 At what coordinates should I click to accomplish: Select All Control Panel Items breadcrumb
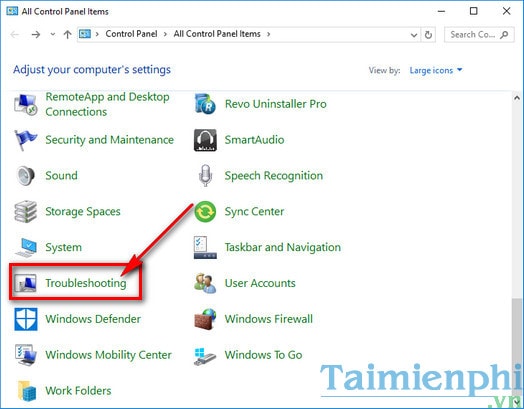[x=217, y=34]
